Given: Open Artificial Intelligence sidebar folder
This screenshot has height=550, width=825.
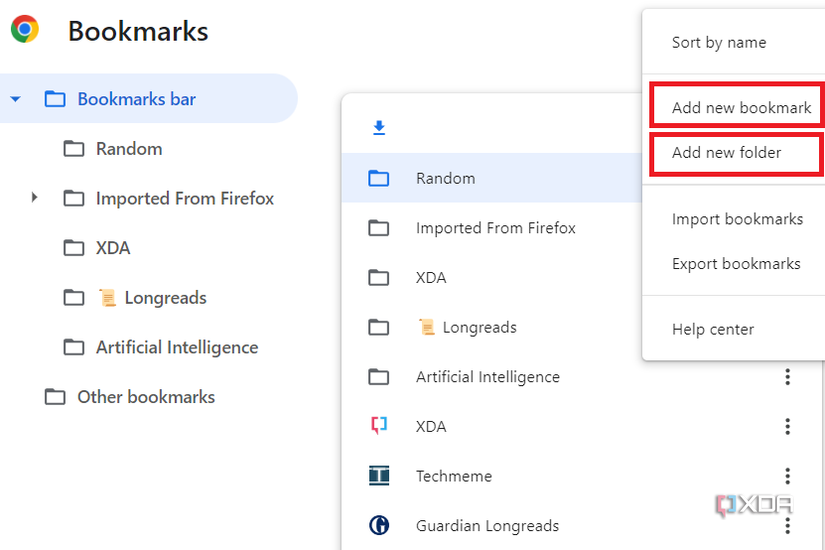Looking at the screenshot, I should [x=177, y=347].
